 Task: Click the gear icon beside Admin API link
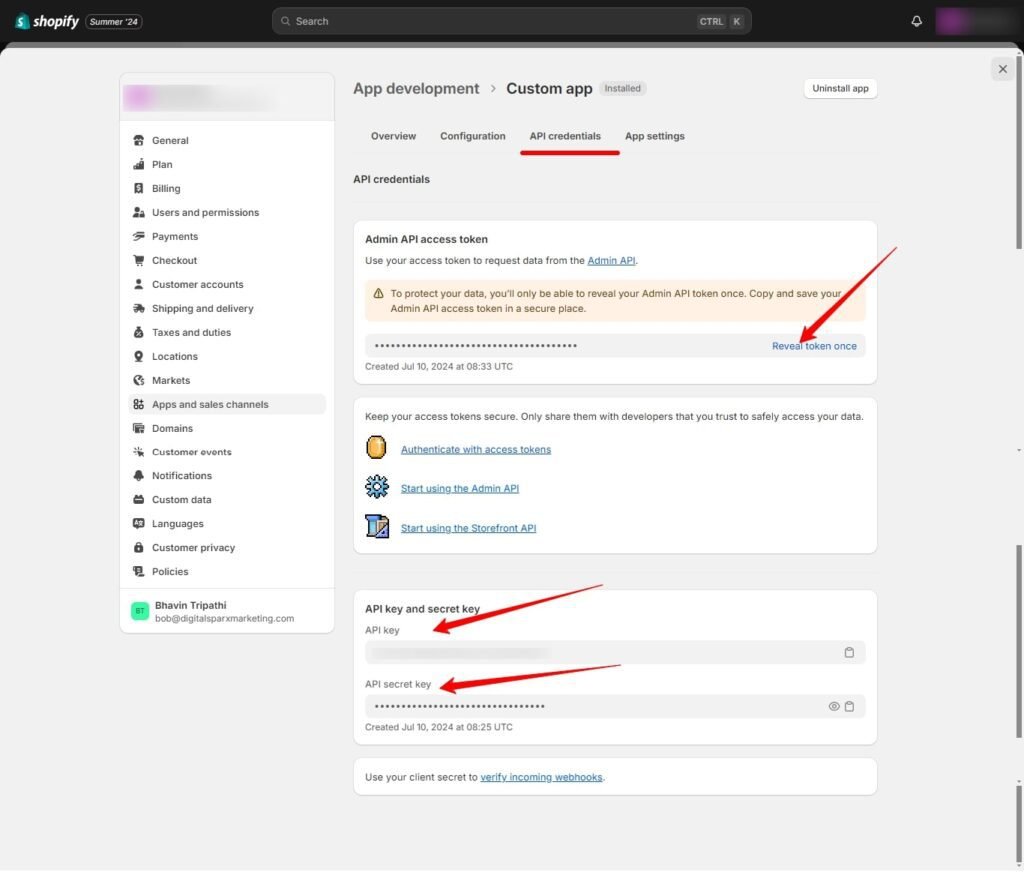click(x=377, y=487)
